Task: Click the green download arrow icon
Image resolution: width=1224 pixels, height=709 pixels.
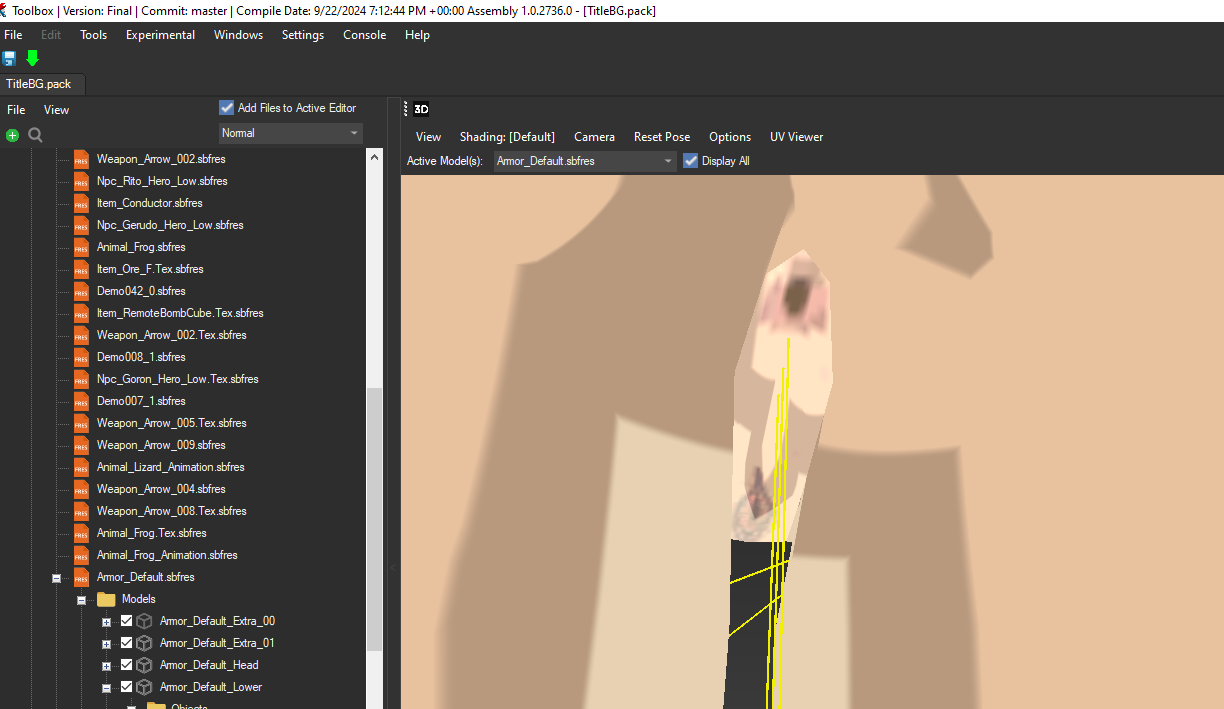Action: [x=32, y=59]
